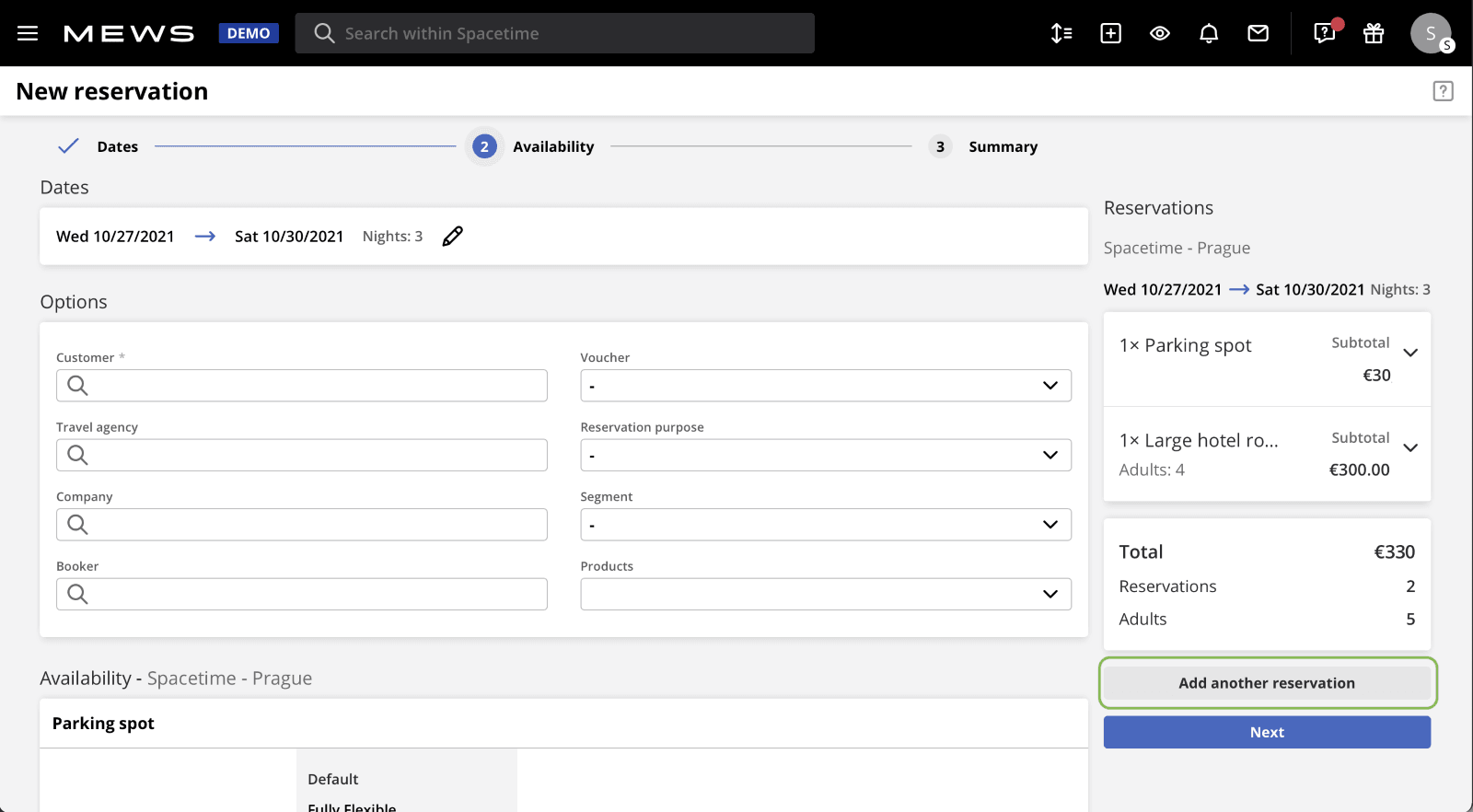
Task: Go back to the Dates step
Action: (100, 146)
